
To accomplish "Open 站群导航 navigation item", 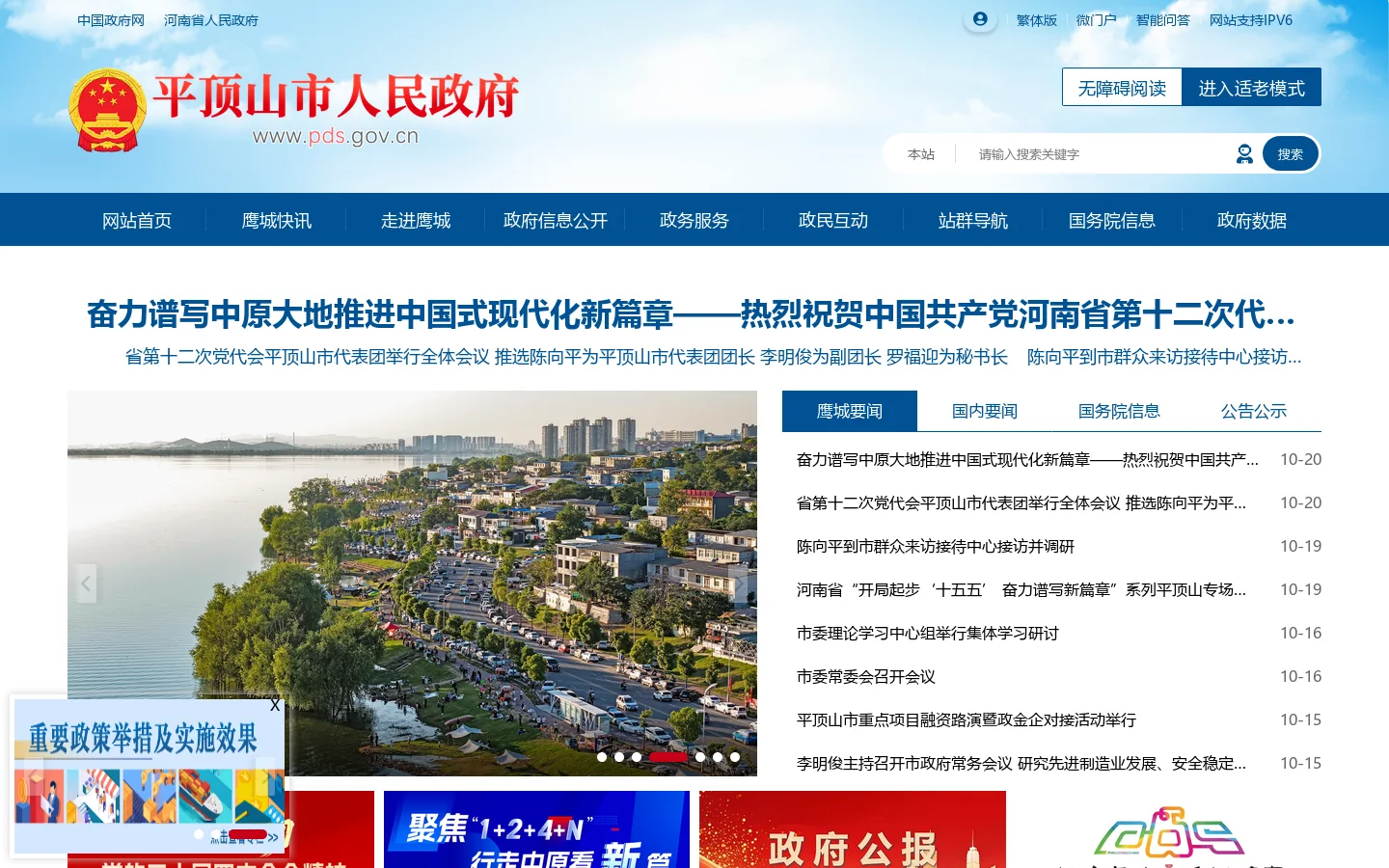I will tap(973, 221).
